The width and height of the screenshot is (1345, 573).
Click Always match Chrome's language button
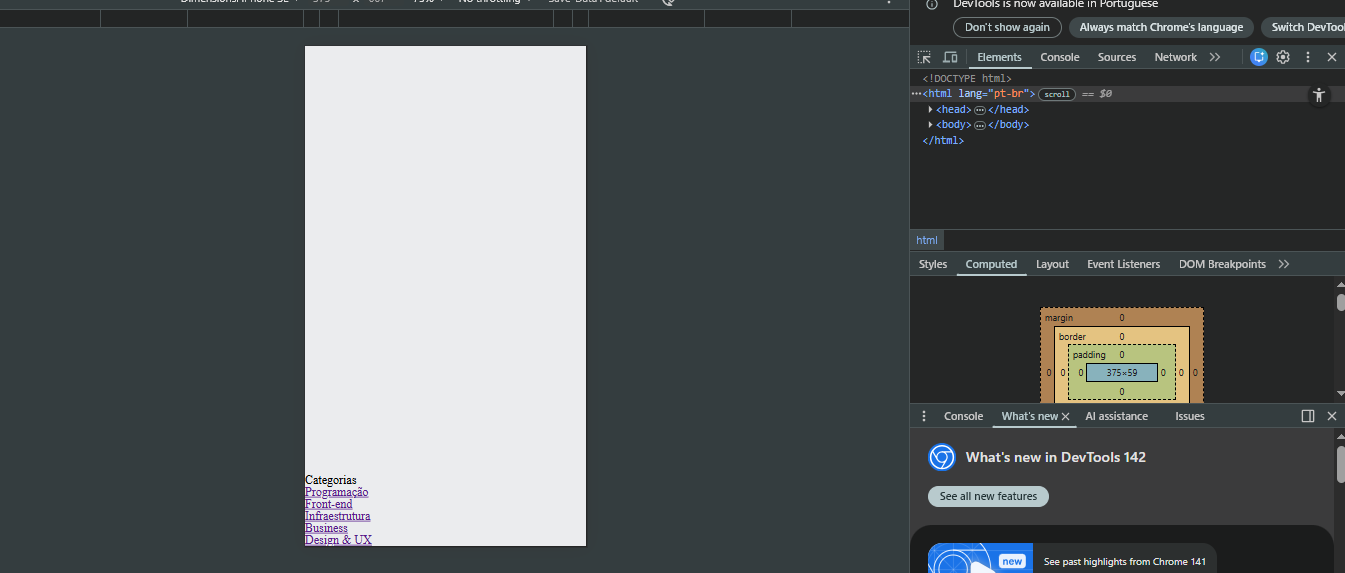[x=1161, y=27]
